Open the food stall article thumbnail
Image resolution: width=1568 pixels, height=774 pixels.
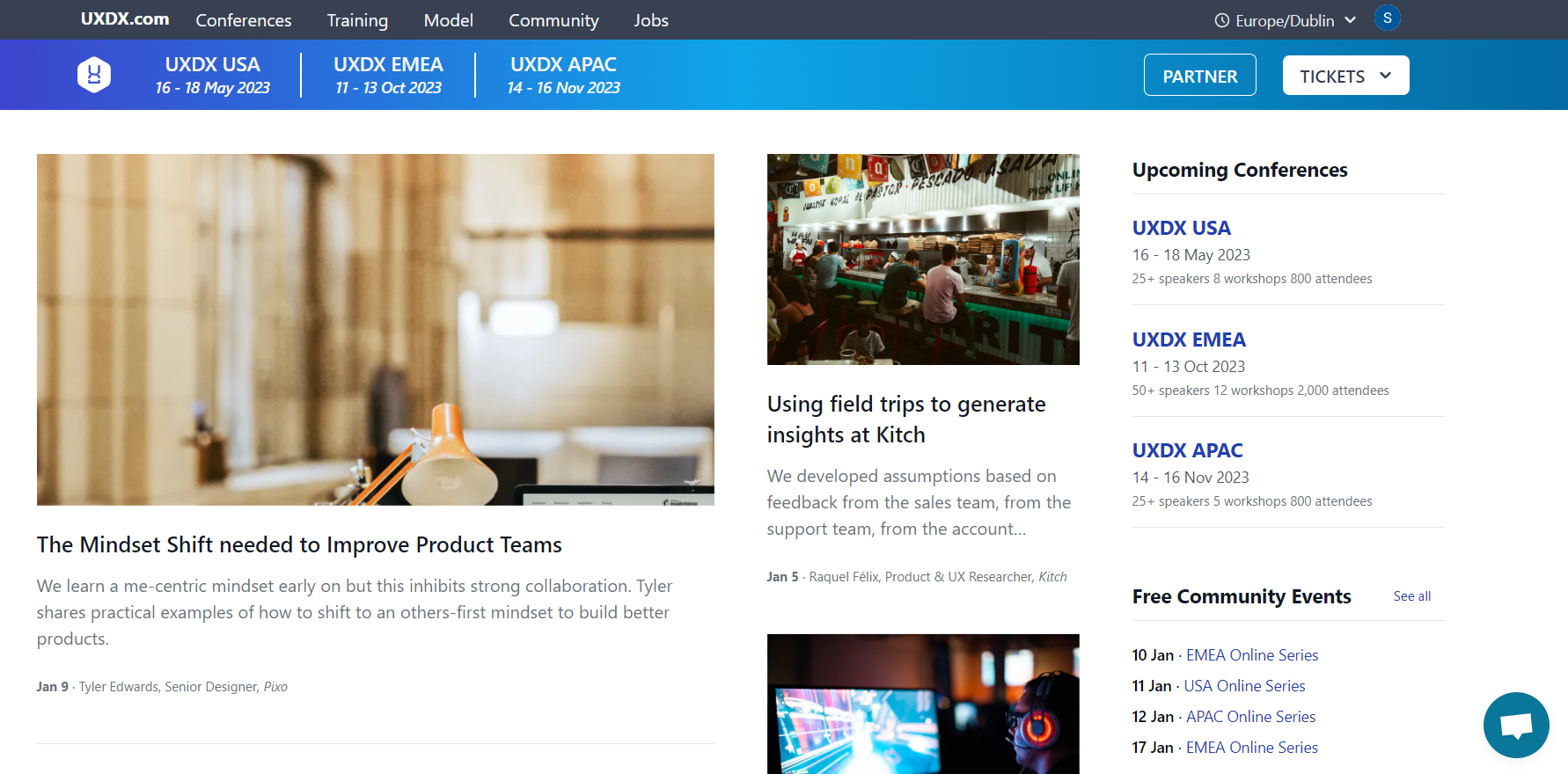click(923, 259)
